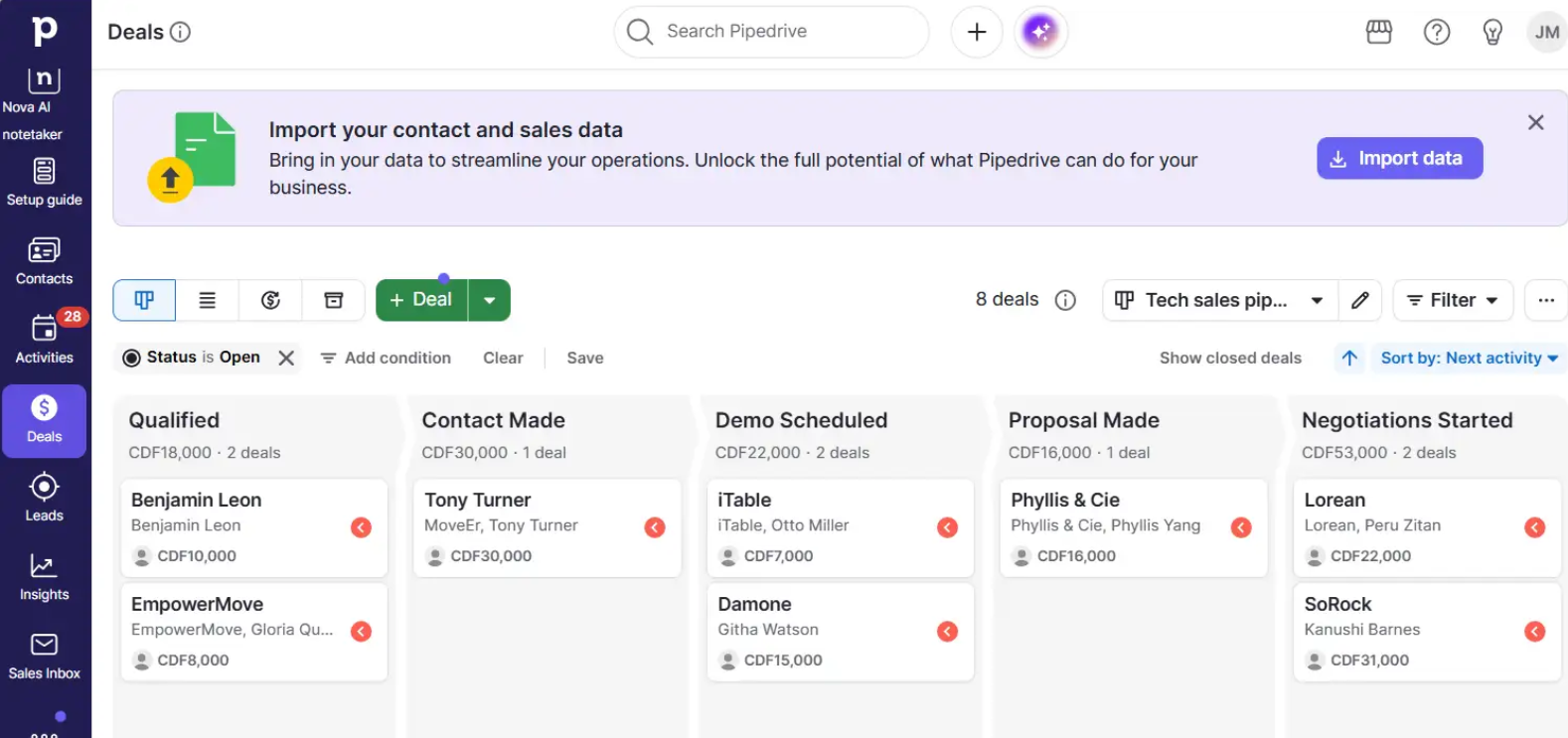
Task: Open Sales Inbox in the sidebar
Action: [x=44, y=657]
